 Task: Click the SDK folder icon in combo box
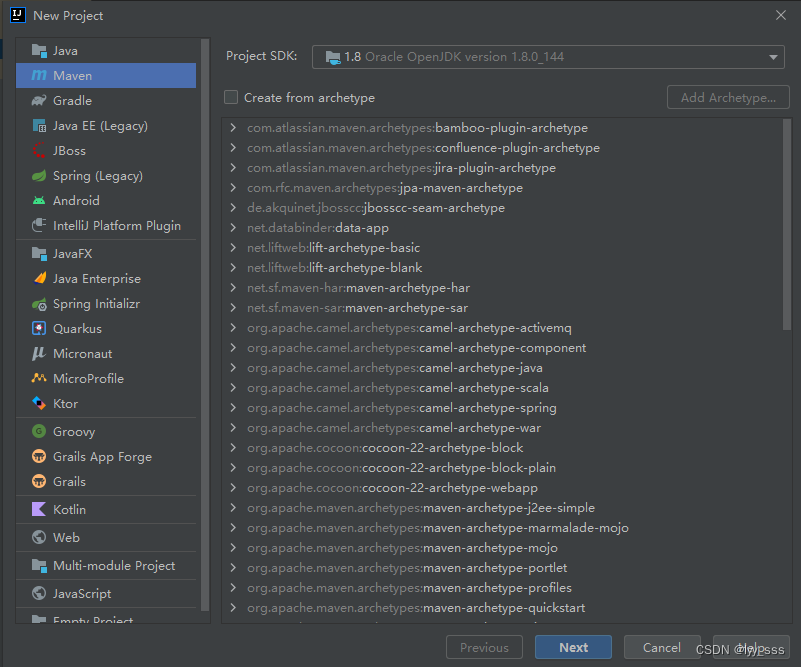point(333,57)
